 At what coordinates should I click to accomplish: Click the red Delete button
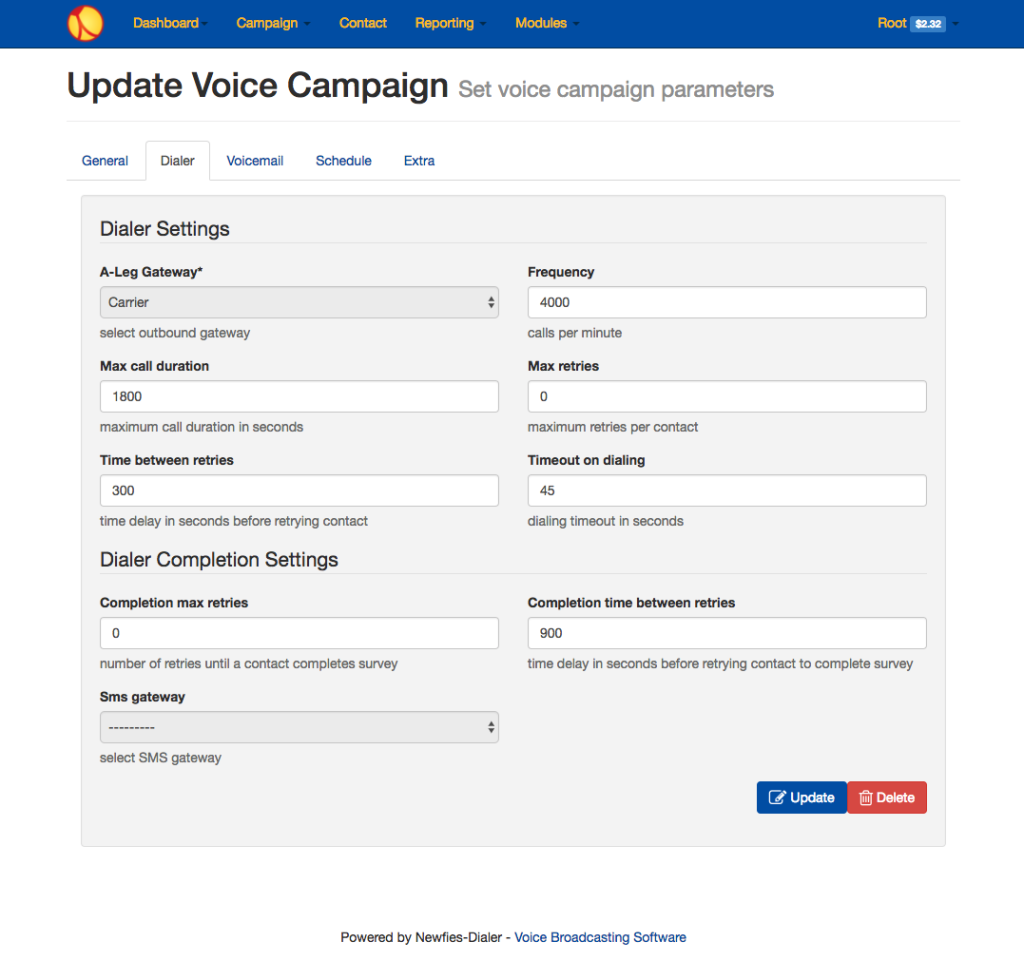[x=887, y=797]
